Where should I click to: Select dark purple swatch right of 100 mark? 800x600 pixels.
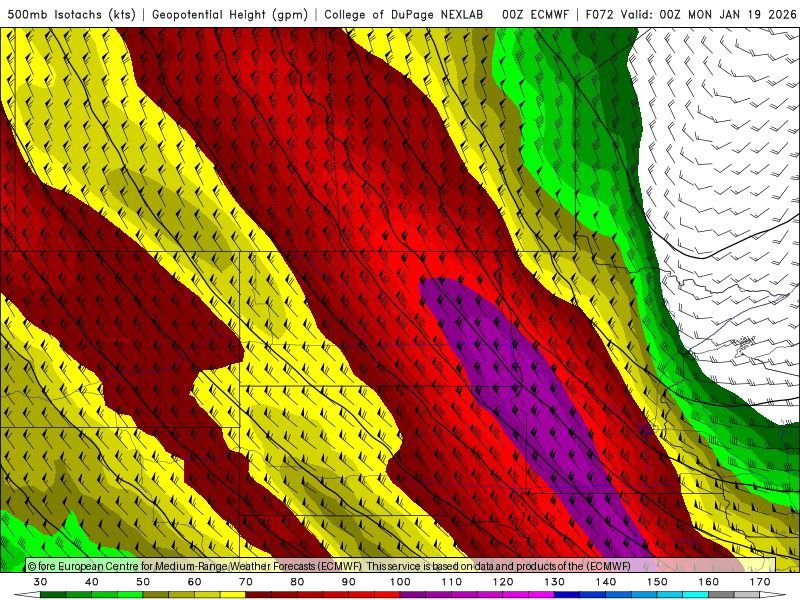click(x=413, y=595)
